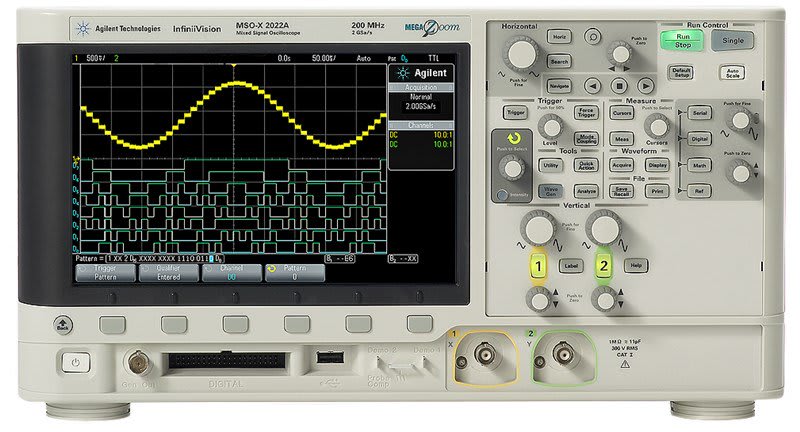The height and width of the screenshot is (432, 800).
Task: Open the Horiz menu button
Action: click(x=559, y=37)
